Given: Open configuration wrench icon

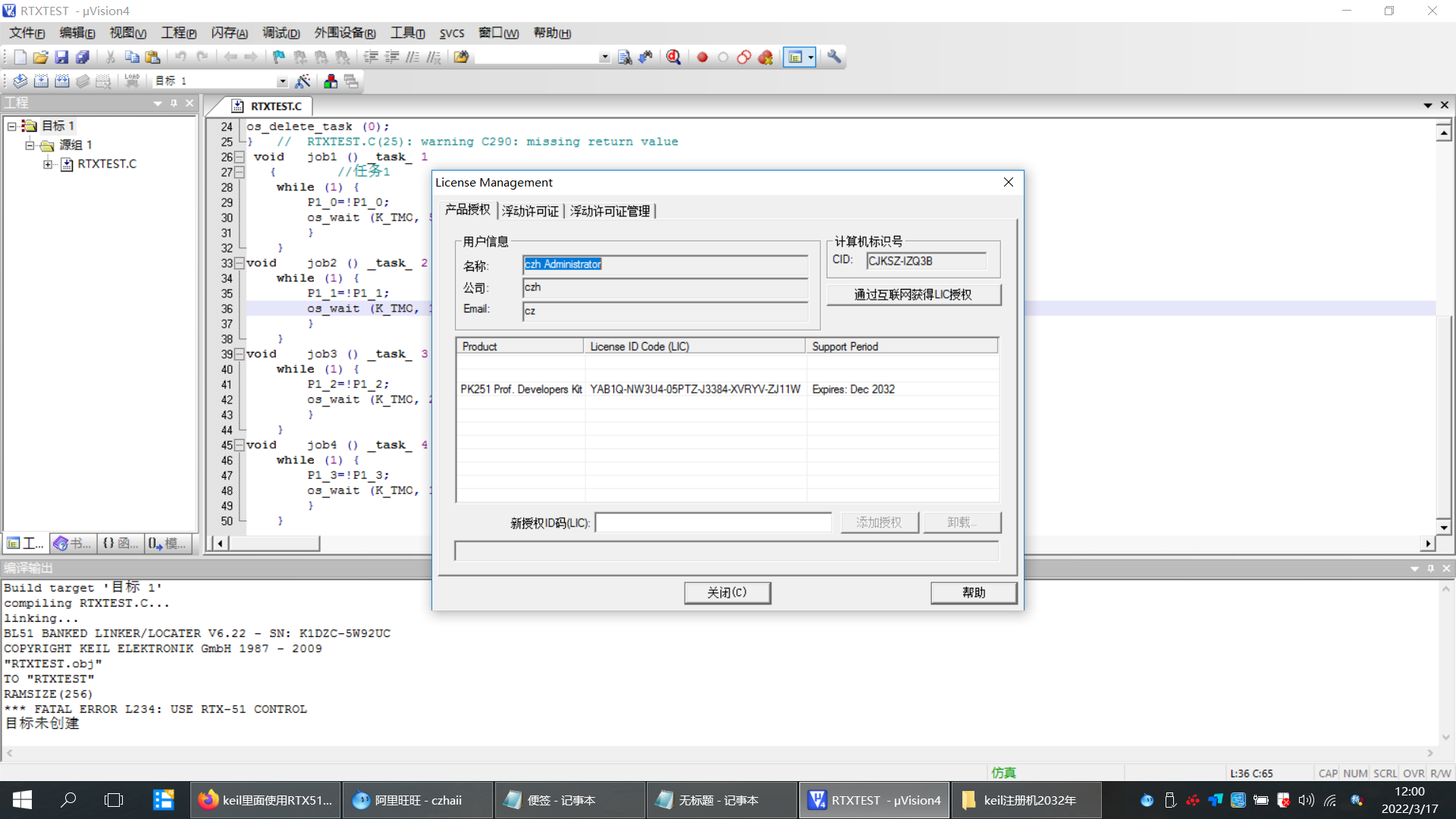Looking at the screenshot, I should pyautogui.click(x=834, y=57).
